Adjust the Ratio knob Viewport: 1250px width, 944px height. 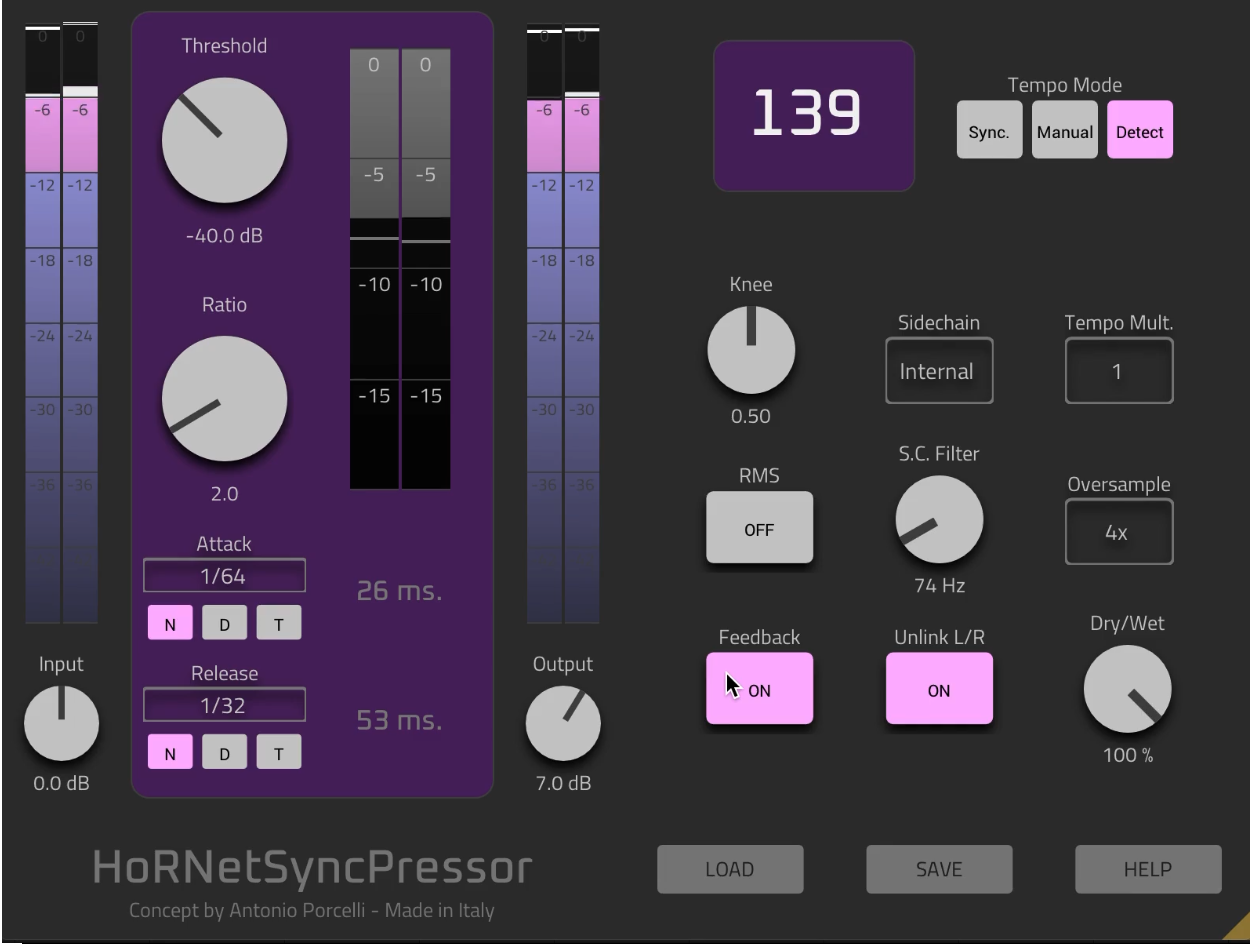tap(224, 398)
